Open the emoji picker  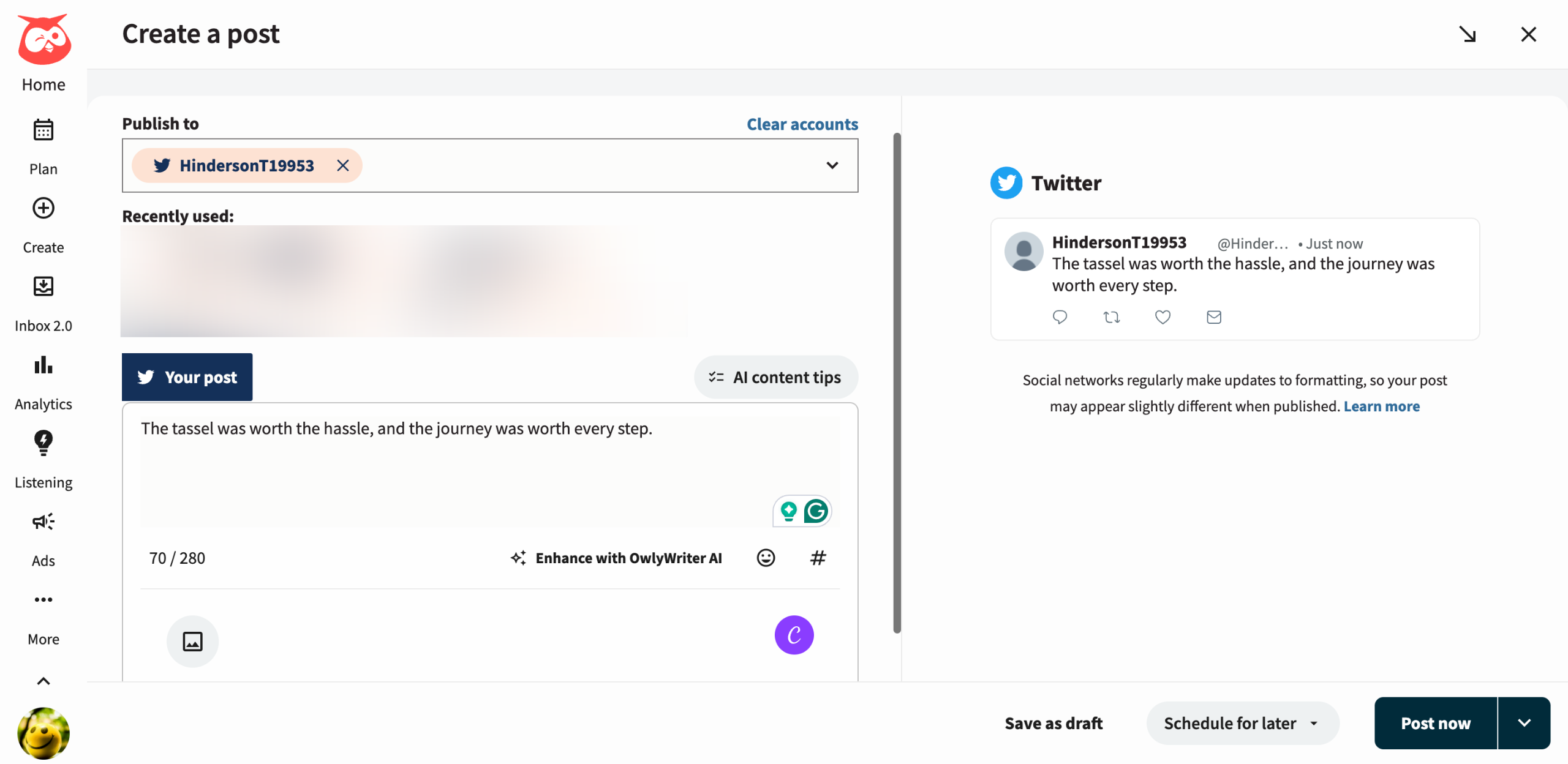coord(766,558)
